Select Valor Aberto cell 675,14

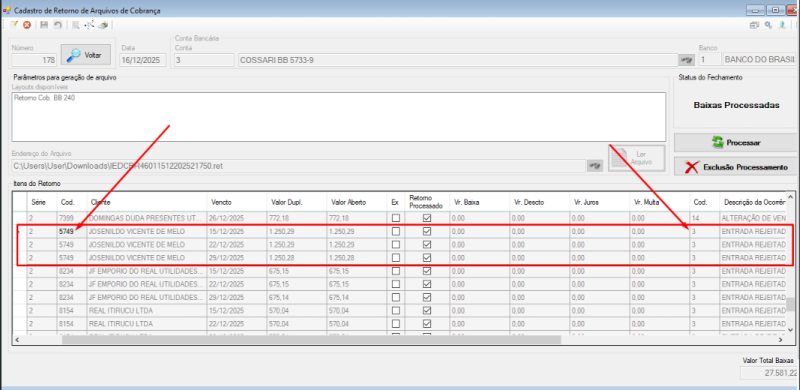click(x=357, y=297)
